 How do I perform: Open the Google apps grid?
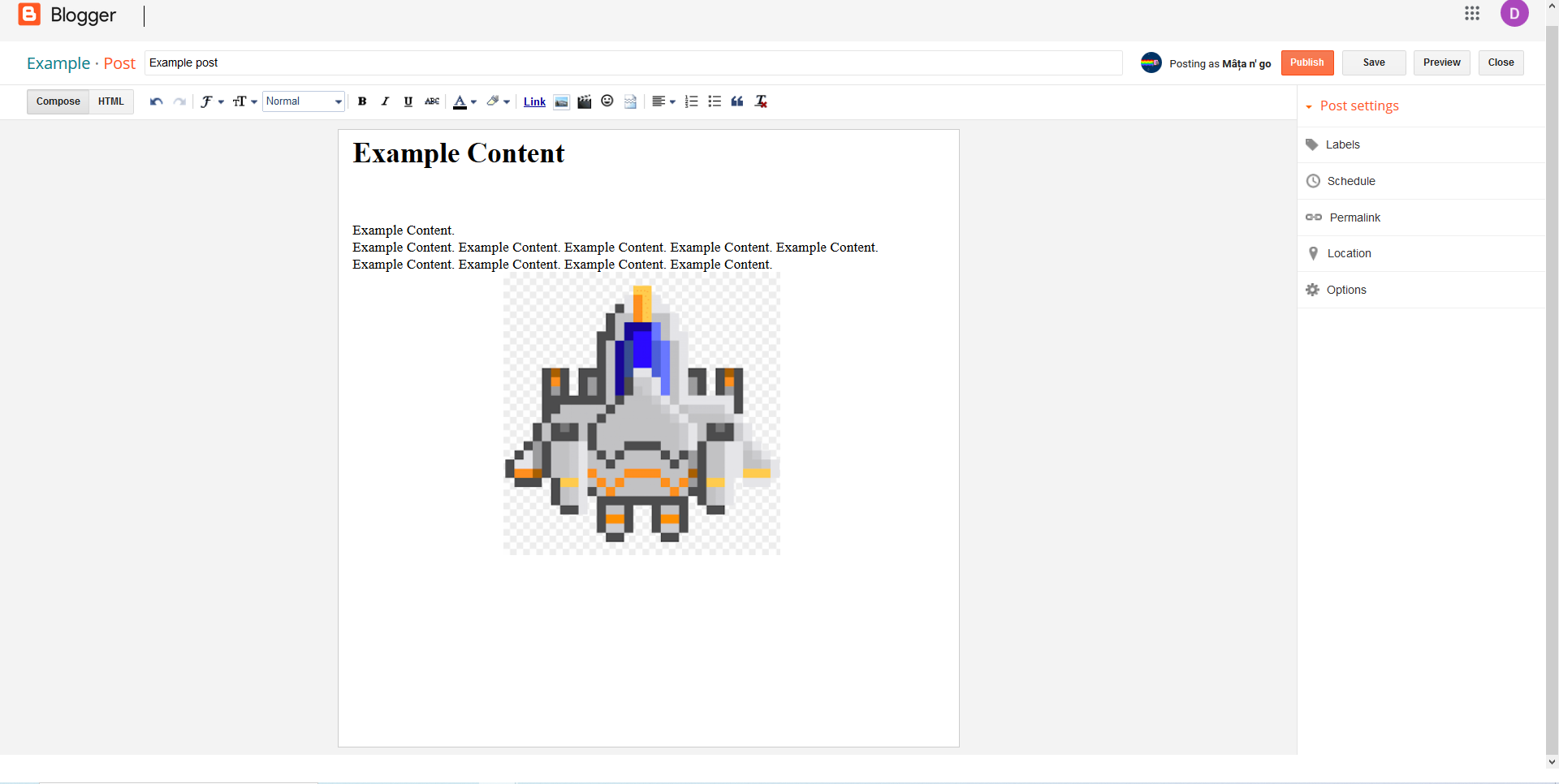click(1472, 13)
